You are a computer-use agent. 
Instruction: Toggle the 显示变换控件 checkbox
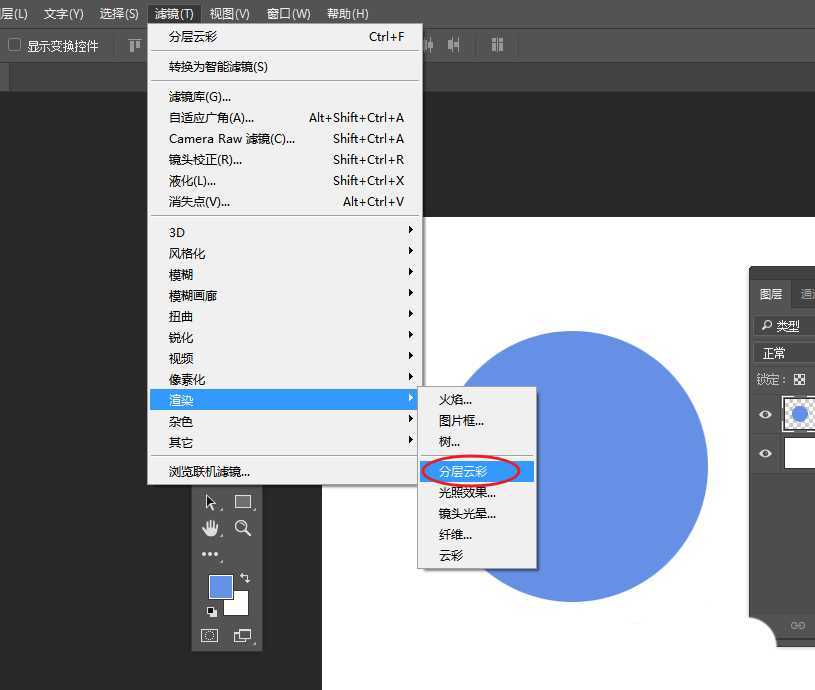click(x=15, y=44)
